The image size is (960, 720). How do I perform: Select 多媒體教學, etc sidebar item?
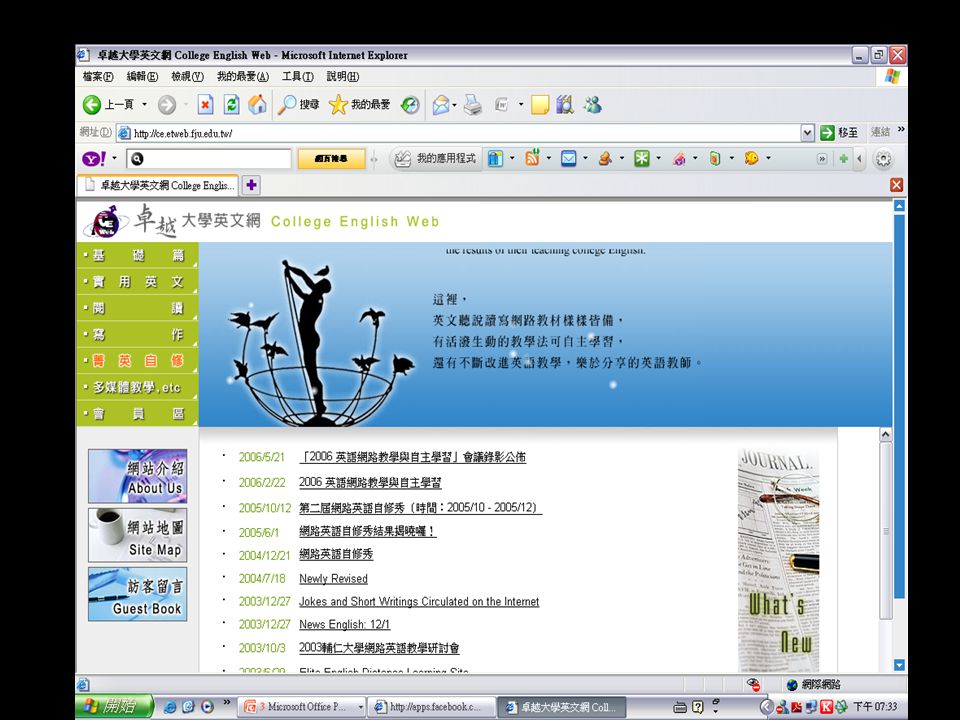137,388
